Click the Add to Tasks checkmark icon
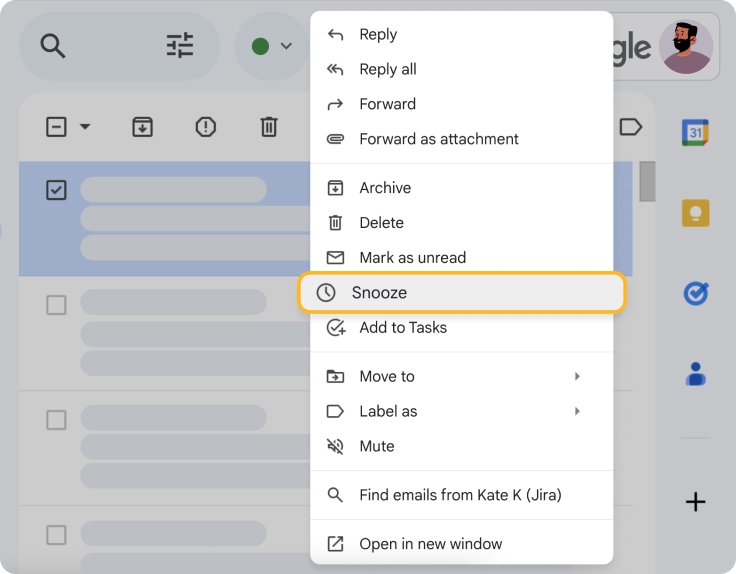Image resolution: width=736 pixels, height=574 pixels. pyautogui.click(x=336, y=328)
